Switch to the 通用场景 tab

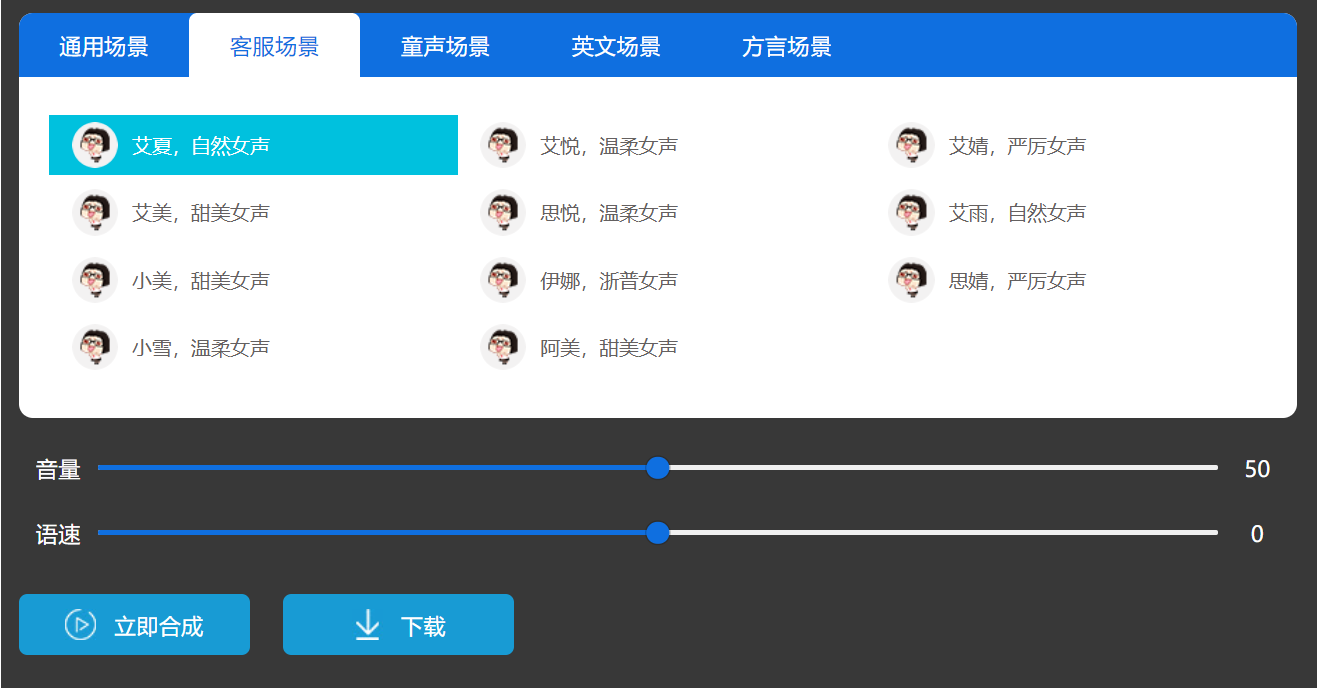click(104, 46)
